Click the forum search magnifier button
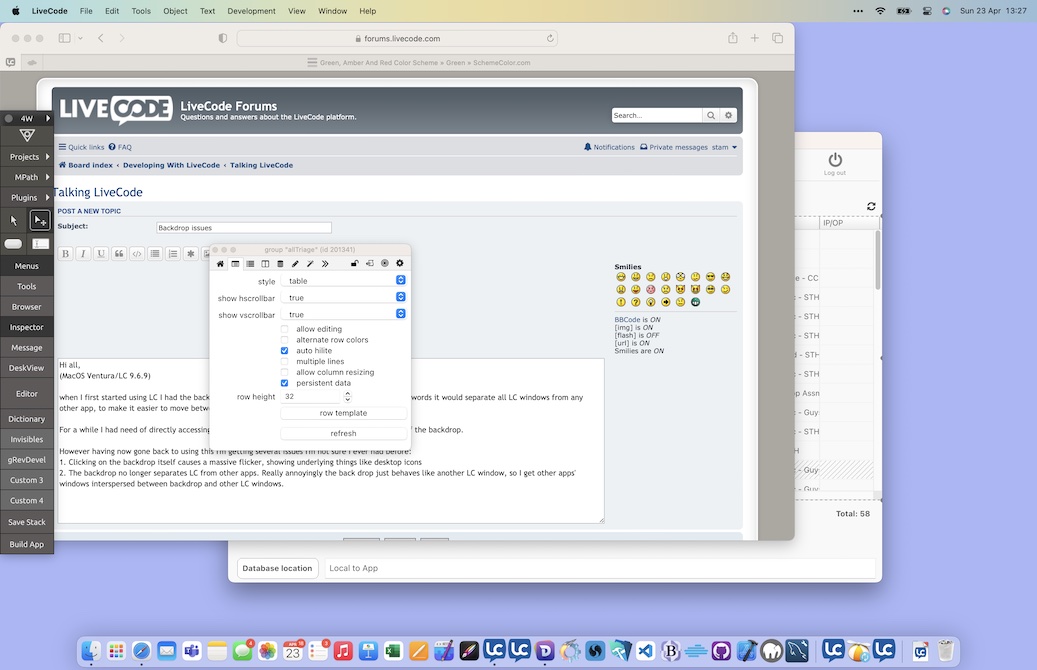The height and width of the screenshot is (670, 1037). [711, 115]
